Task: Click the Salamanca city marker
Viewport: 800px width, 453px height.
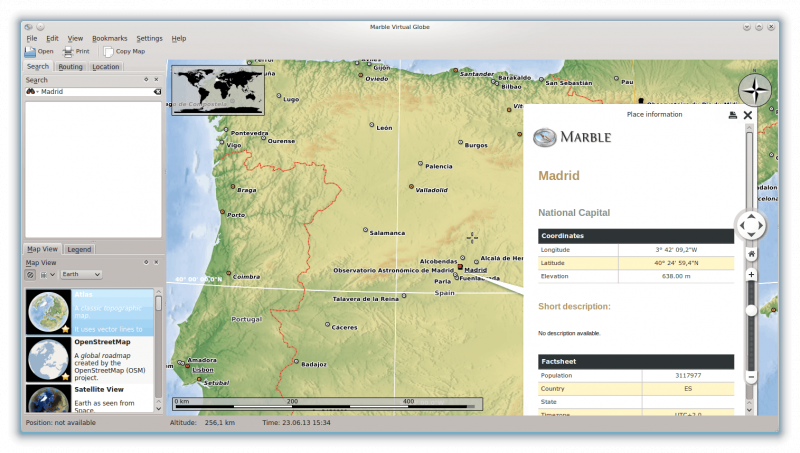Action: point(365,230)
